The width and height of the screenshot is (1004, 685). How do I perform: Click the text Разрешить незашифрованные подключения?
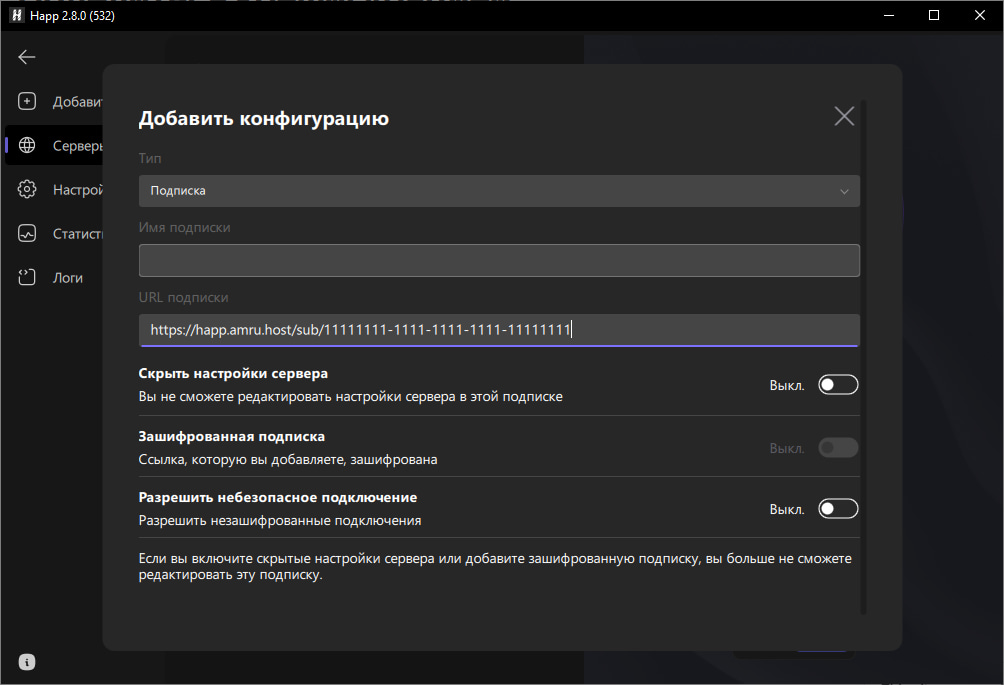280,520
